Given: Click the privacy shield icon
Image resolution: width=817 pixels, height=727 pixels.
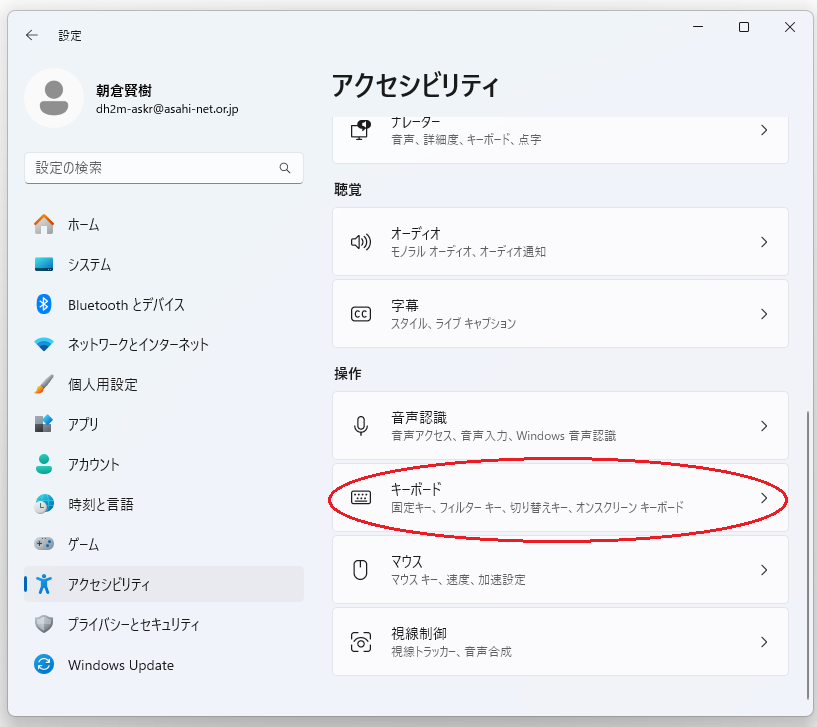Looking at the screenshot, I should tap(44, 624).
